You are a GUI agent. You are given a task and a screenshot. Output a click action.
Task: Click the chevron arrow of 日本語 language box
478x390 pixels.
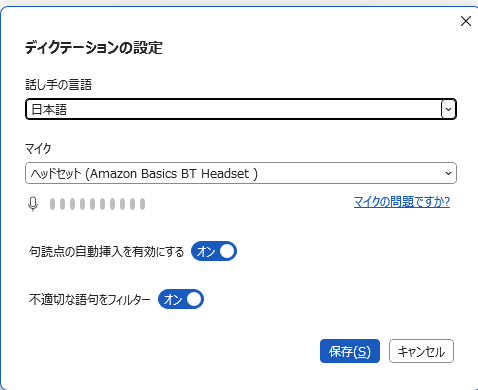(x=448, y=109)
